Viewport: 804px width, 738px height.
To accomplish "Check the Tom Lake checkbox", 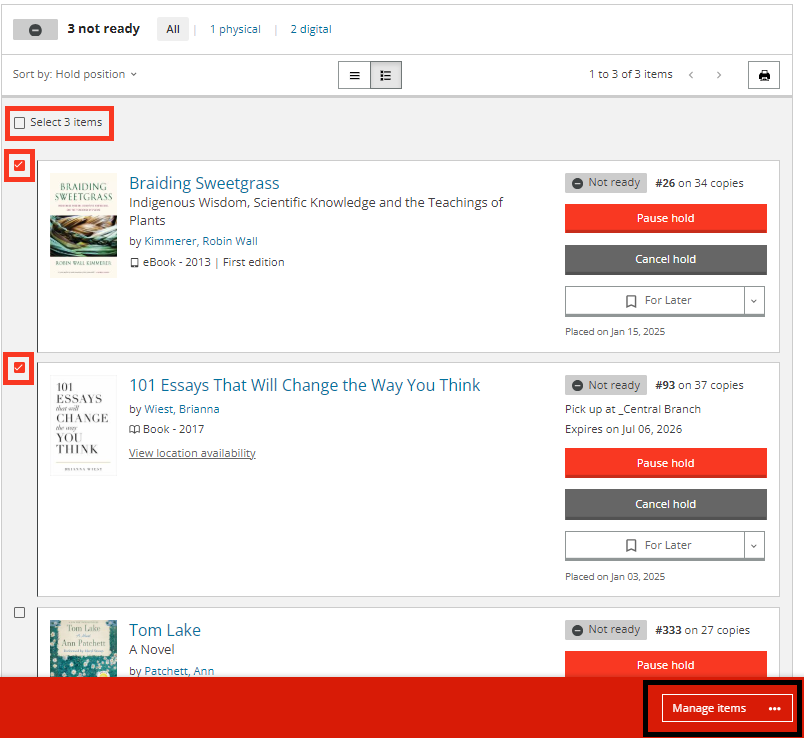I will pos(19,613).
